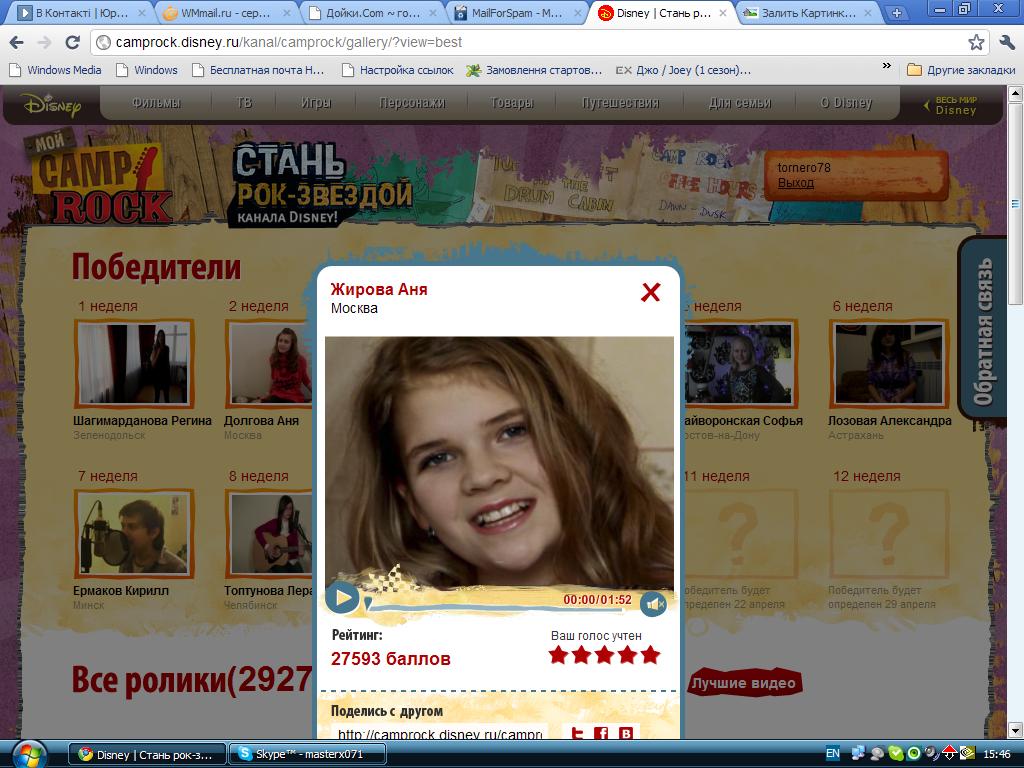Click the Skype tray icon
This screenshot has height=768, width=1024.
pyautogui.click(x=896, y=754)
